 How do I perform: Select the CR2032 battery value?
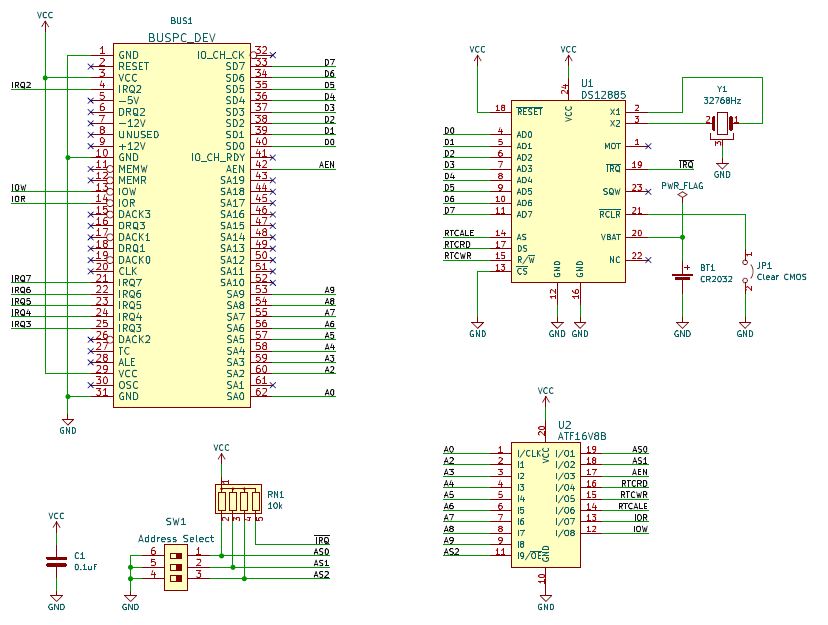tap(716, 279)
